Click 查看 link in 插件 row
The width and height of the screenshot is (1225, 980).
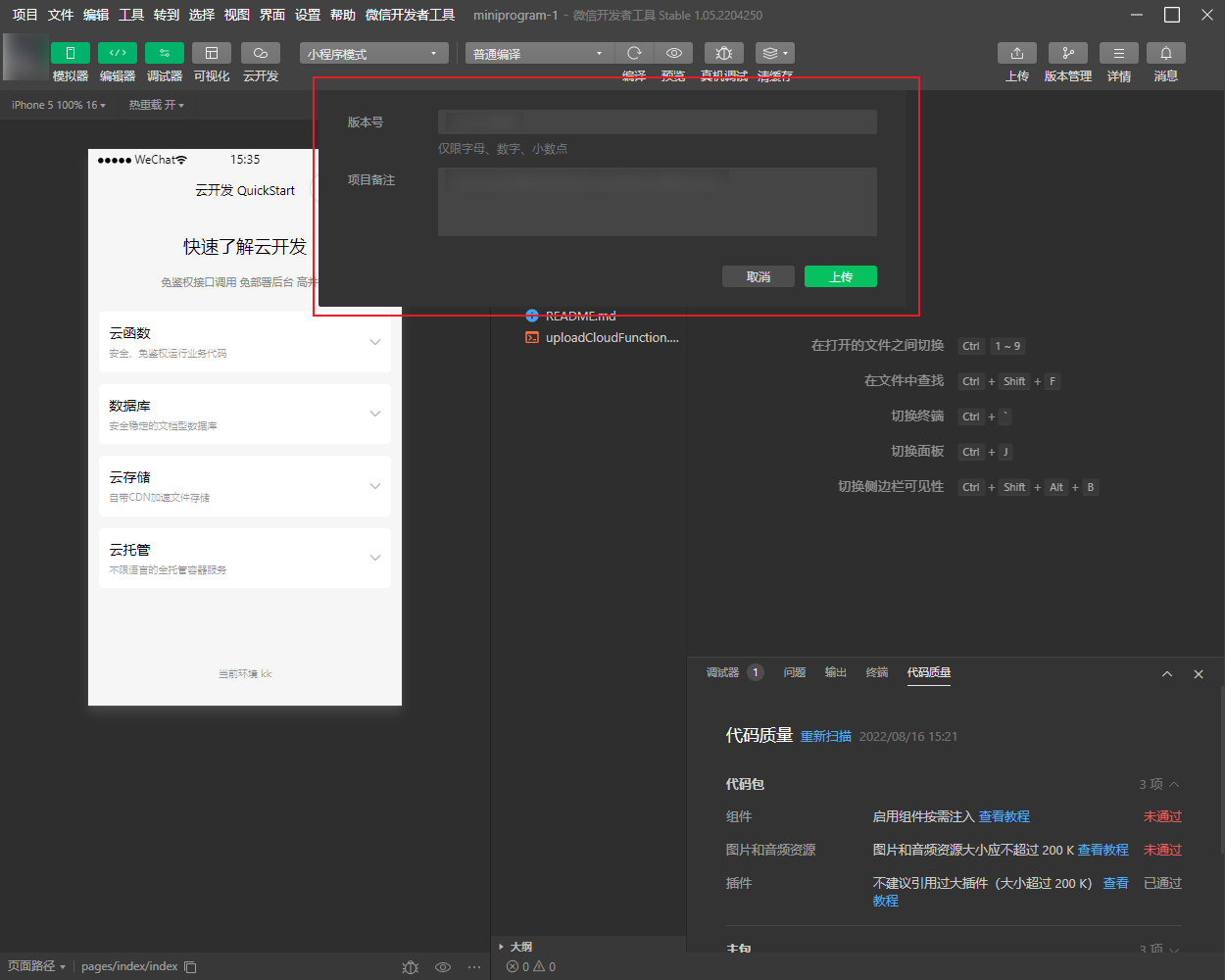pyautogui.click(x=1116, y=883)
